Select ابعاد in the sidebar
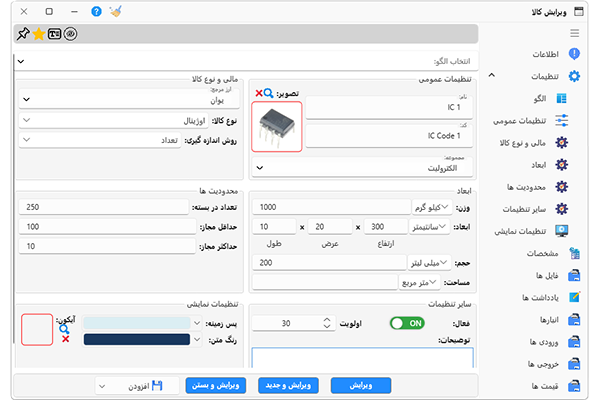The height and width of the screenshot is (400, 600). 538,165
